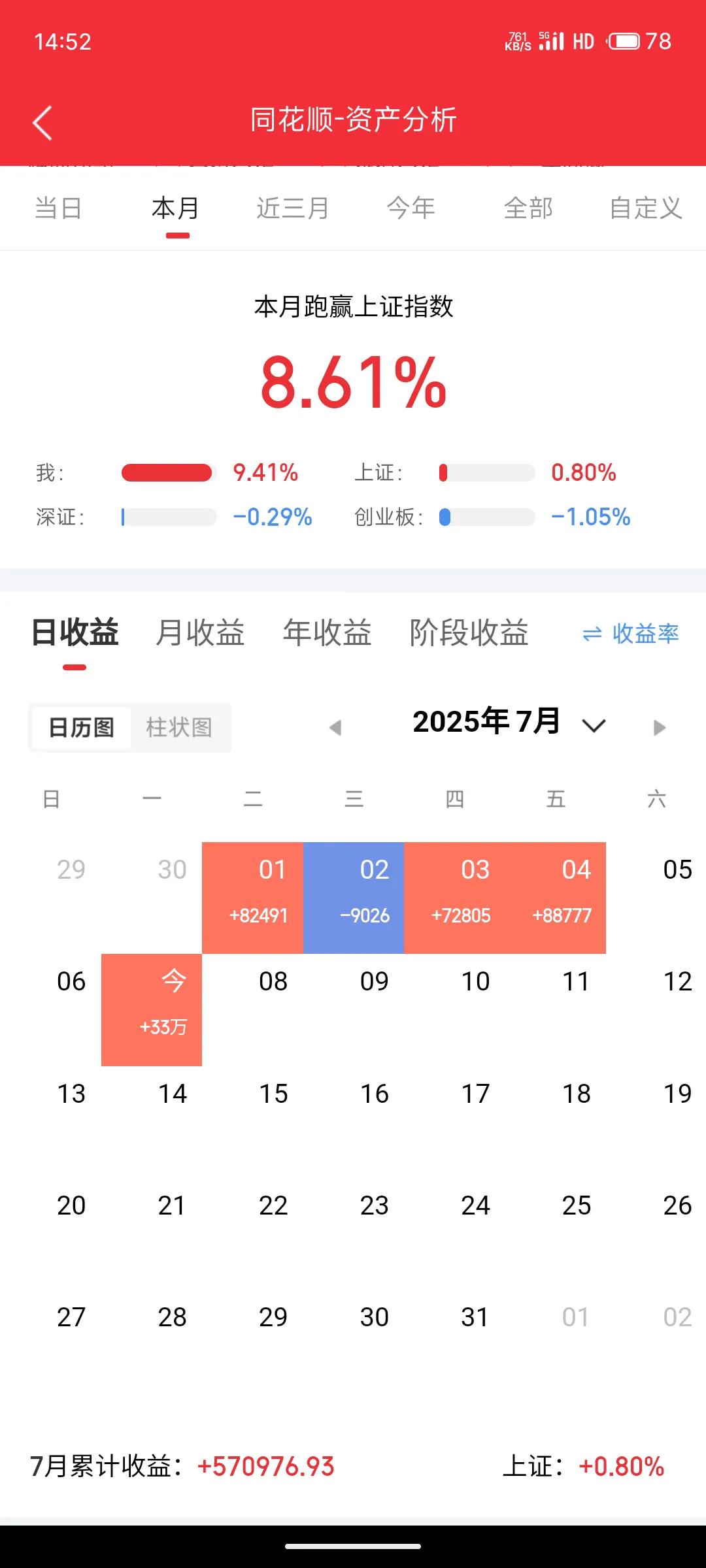Viewport: 706px width, 1568px height.
Task: Tap the back arrow in the header
Action: (x=42, y=123)
